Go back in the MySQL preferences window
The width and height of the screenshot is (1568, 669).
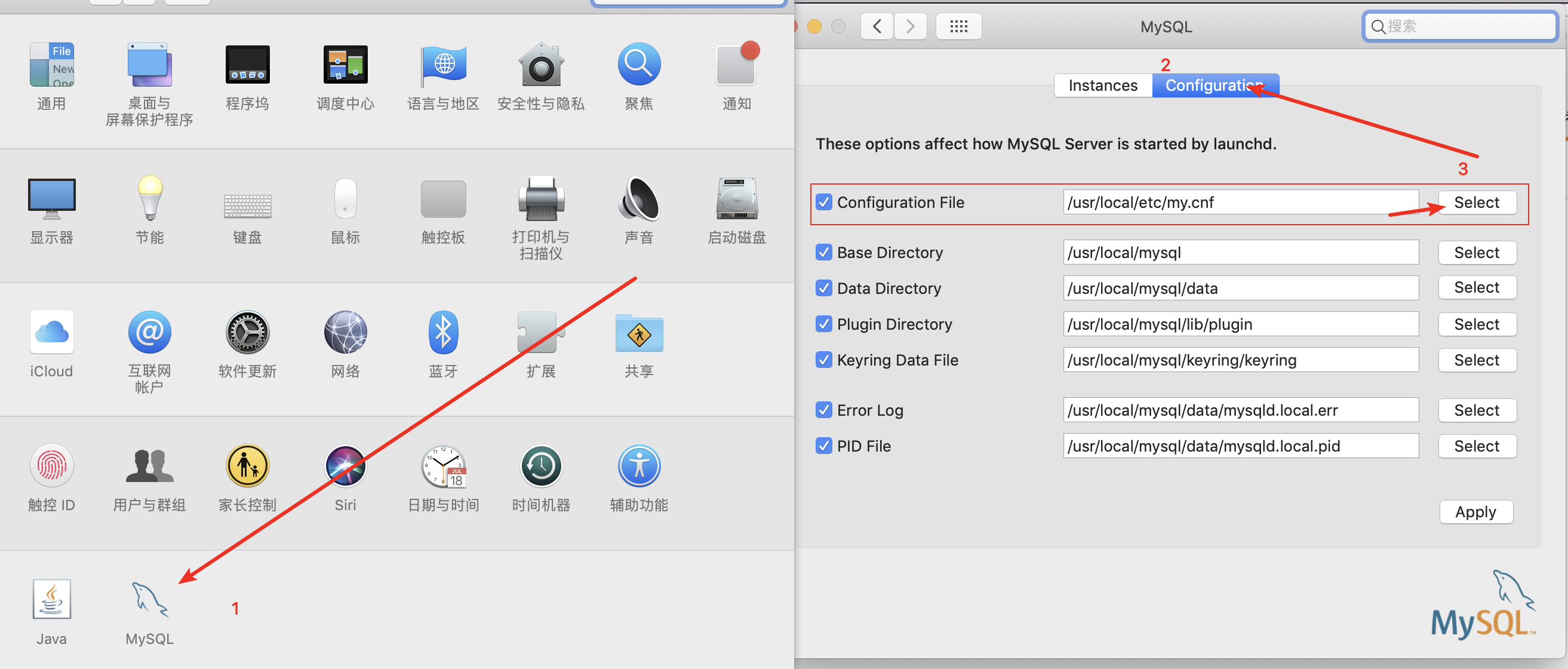pos(877,27)
